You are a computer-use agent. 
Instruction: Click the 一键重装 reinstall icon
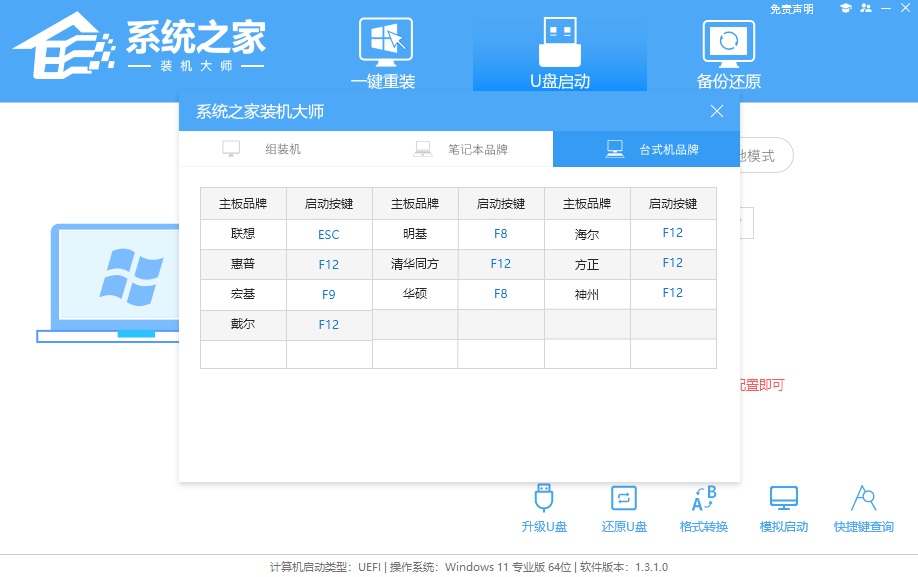(x=384, y=48)
